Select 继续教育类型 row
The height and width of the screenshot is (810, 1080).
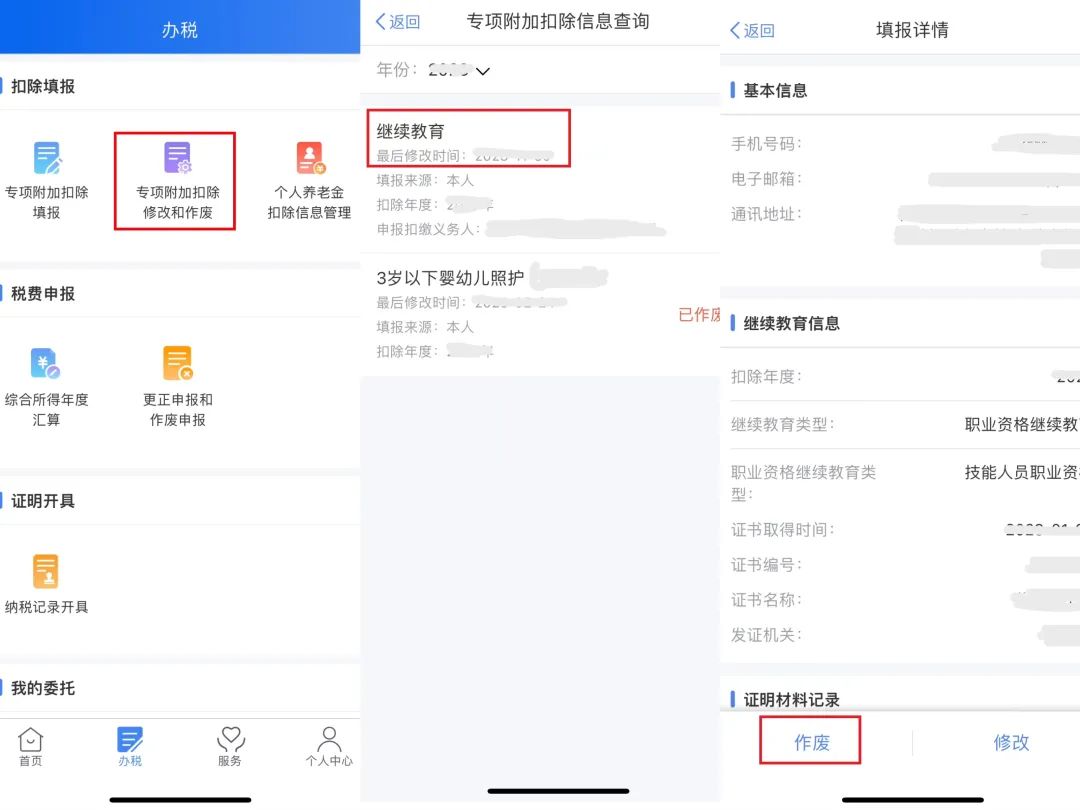(x=905, y=424)
